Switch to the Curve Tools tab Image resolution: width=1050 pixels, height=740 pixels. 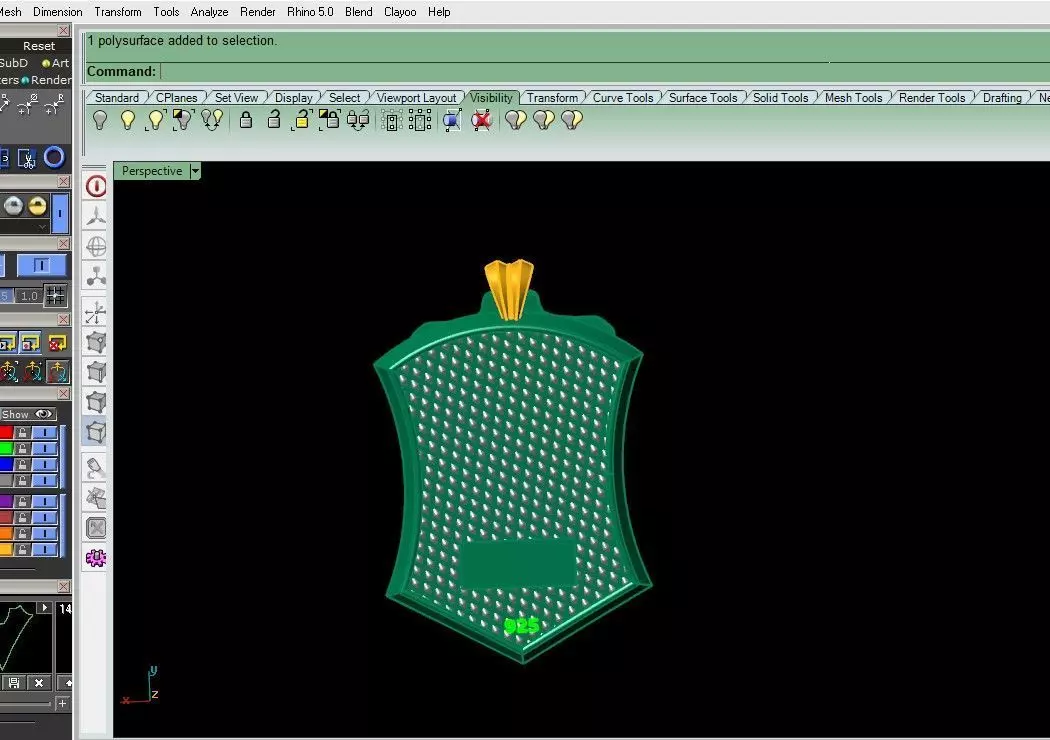tap(623, 98)
